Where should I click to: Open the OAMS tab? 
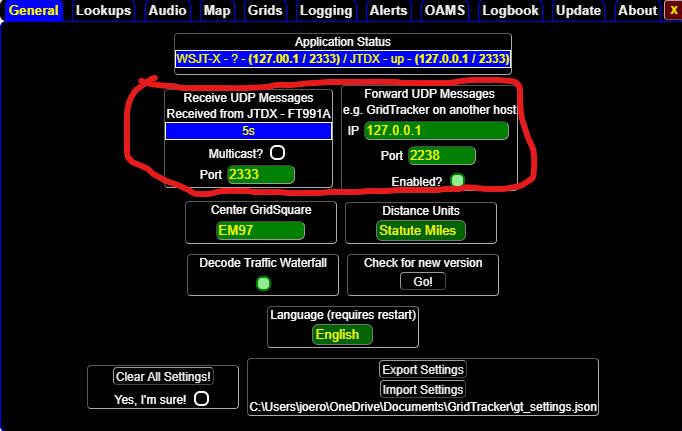[445, 10]
